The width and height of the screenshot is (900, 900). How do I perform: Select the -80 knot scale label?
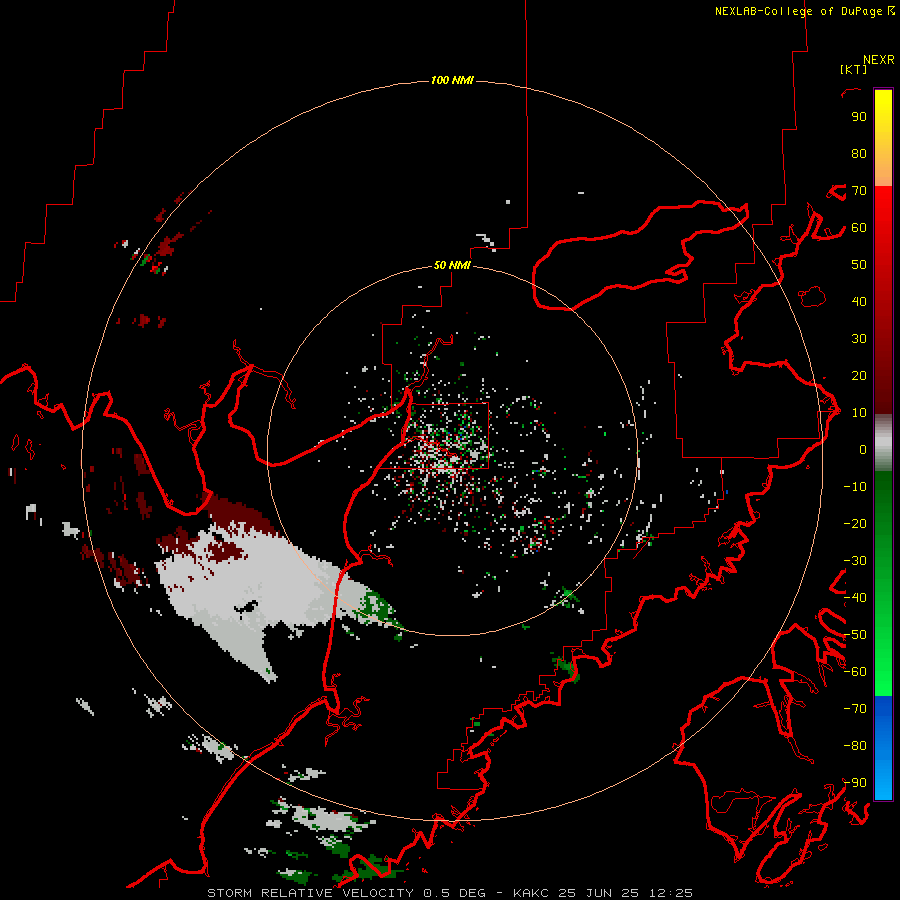coord(855,746)
